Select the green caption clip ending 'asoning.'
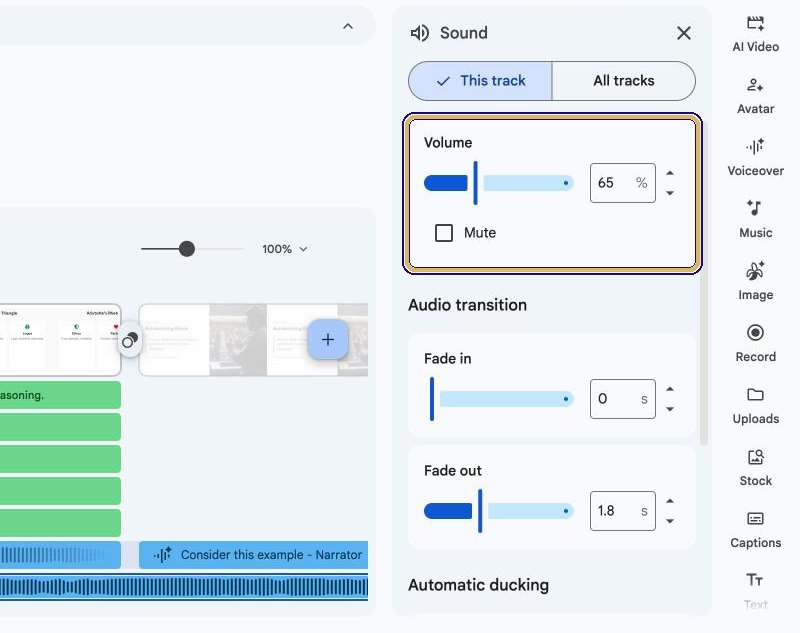800x633 pixels. (x=60, y=395)
